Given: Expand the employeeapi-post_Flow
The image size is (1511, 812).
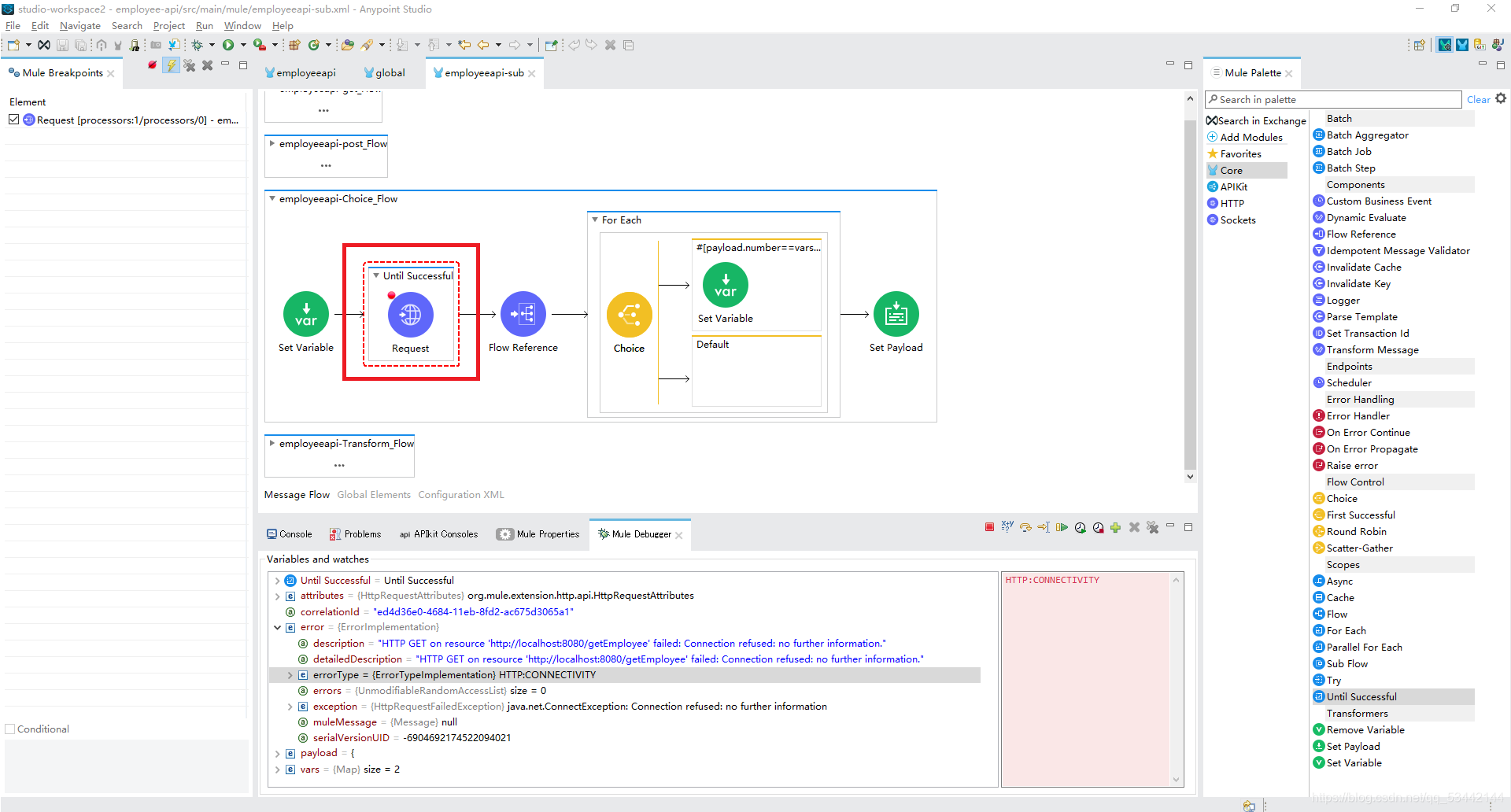Looking at the screenshot, I should [272, 143].
